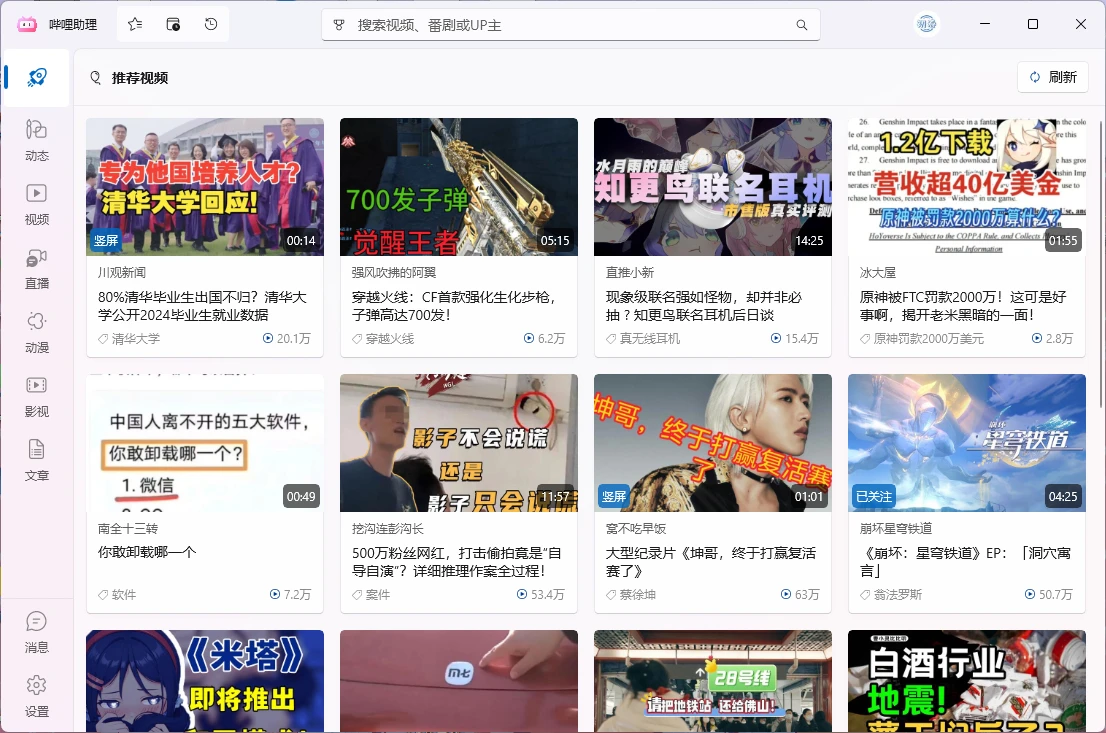Click title 穿越火线：CF首款强化生化步枪

pos(454,305)
